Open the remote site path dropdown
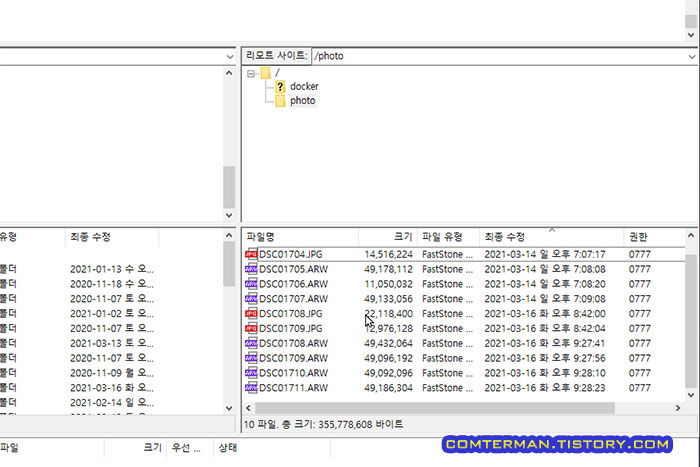The height and width of the screenshot is (467, 700). [x=692, y=56]
